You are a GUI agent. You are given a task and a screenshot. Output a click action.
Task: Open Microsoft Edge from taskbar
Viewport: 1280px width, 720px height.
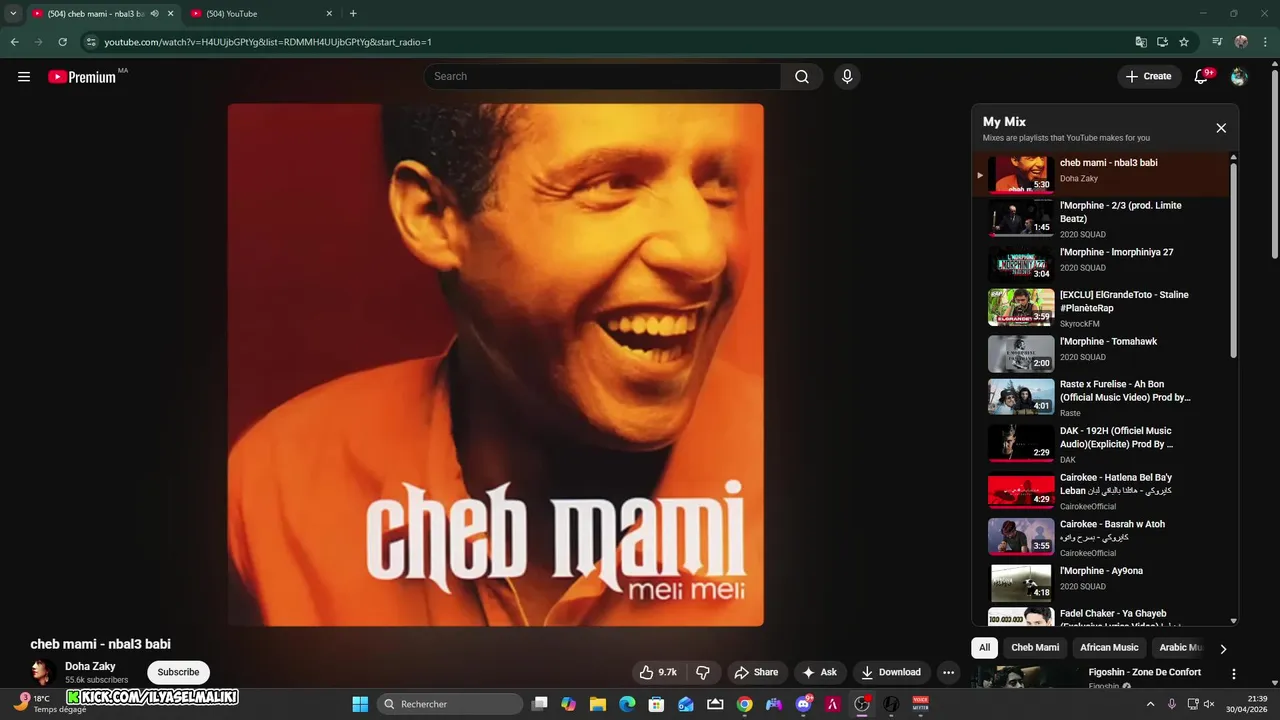point(627,704)
